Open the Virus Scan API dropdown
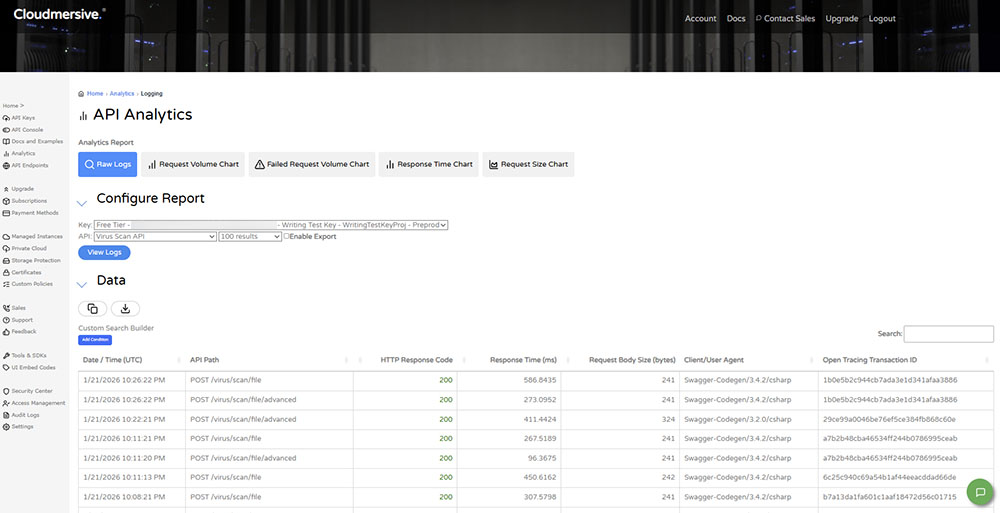 point(155,237)
